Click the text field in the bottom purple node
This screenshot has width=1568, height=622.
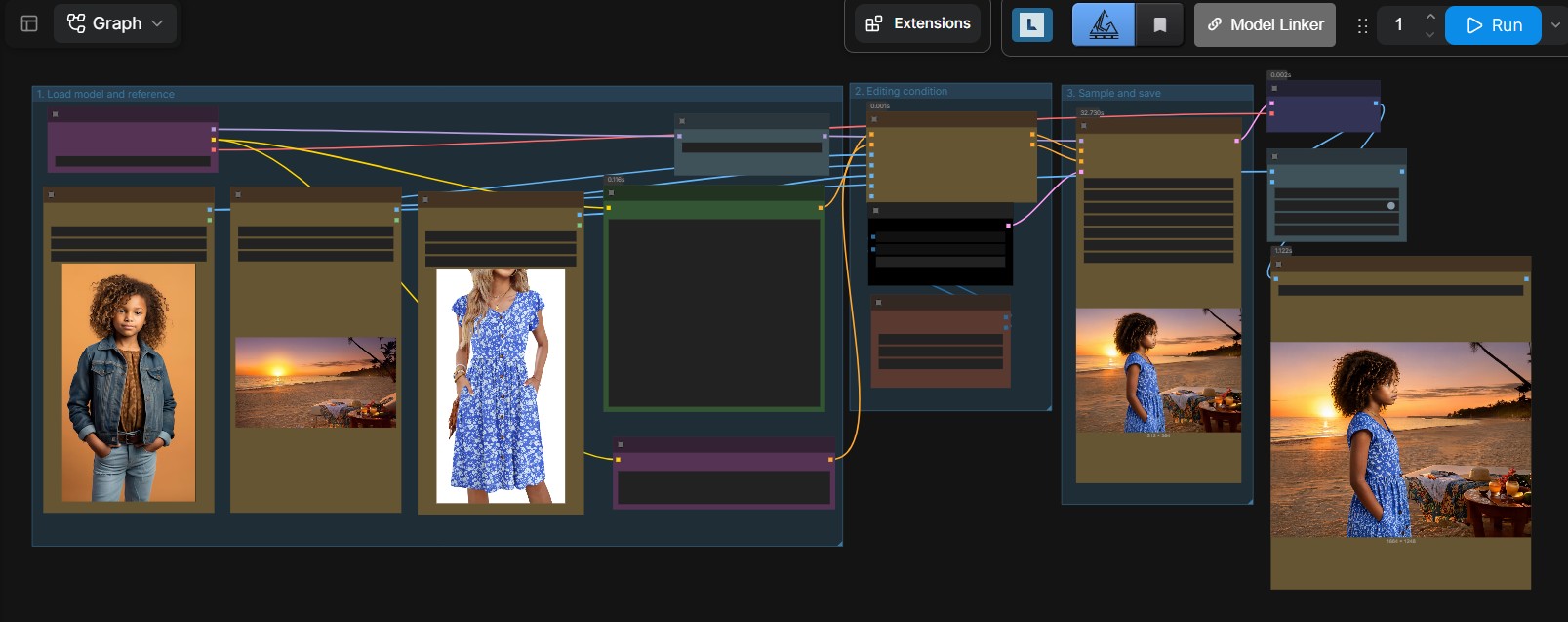pos(724,488)
